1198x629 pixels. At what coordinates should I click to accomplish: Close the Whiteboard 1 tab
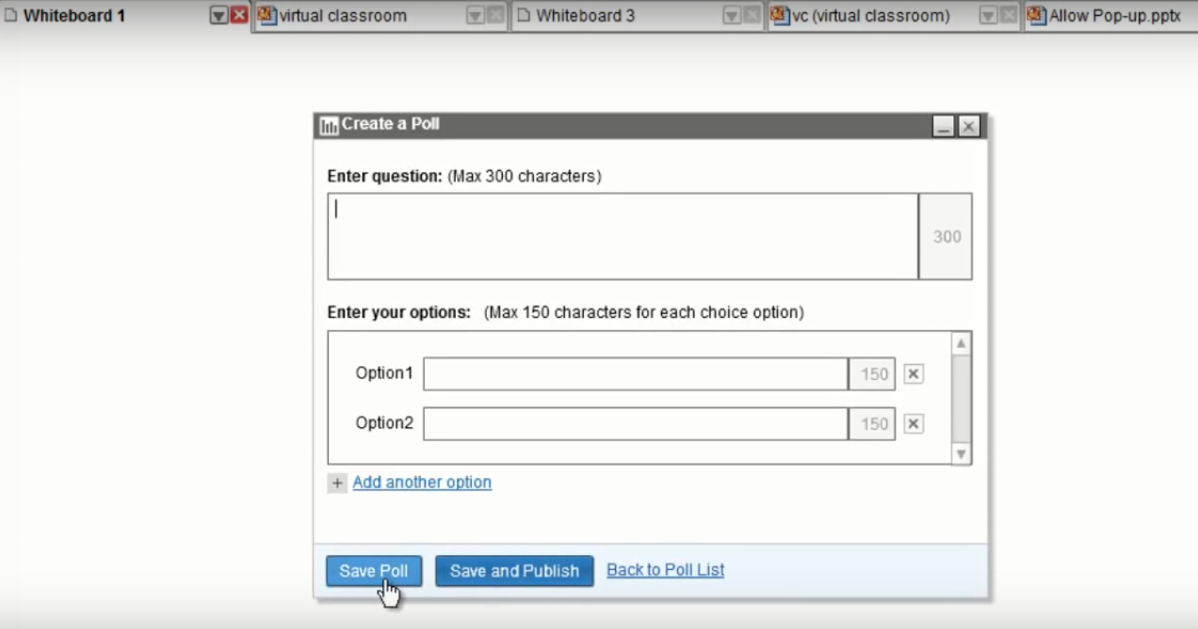pyautogui.click(x=239, y=15)
